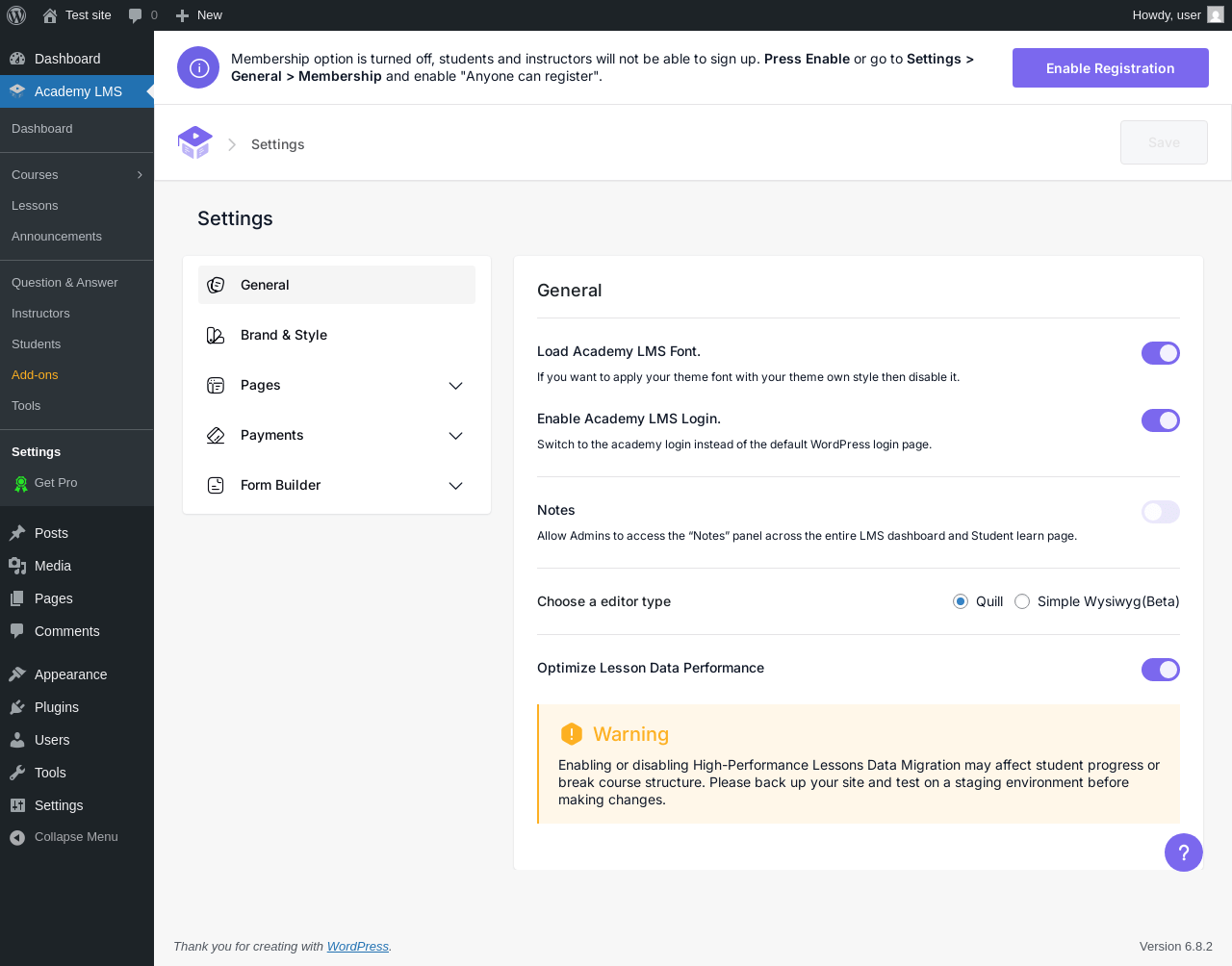Click the Settings breadcrumb text

[x=277, y=144]
